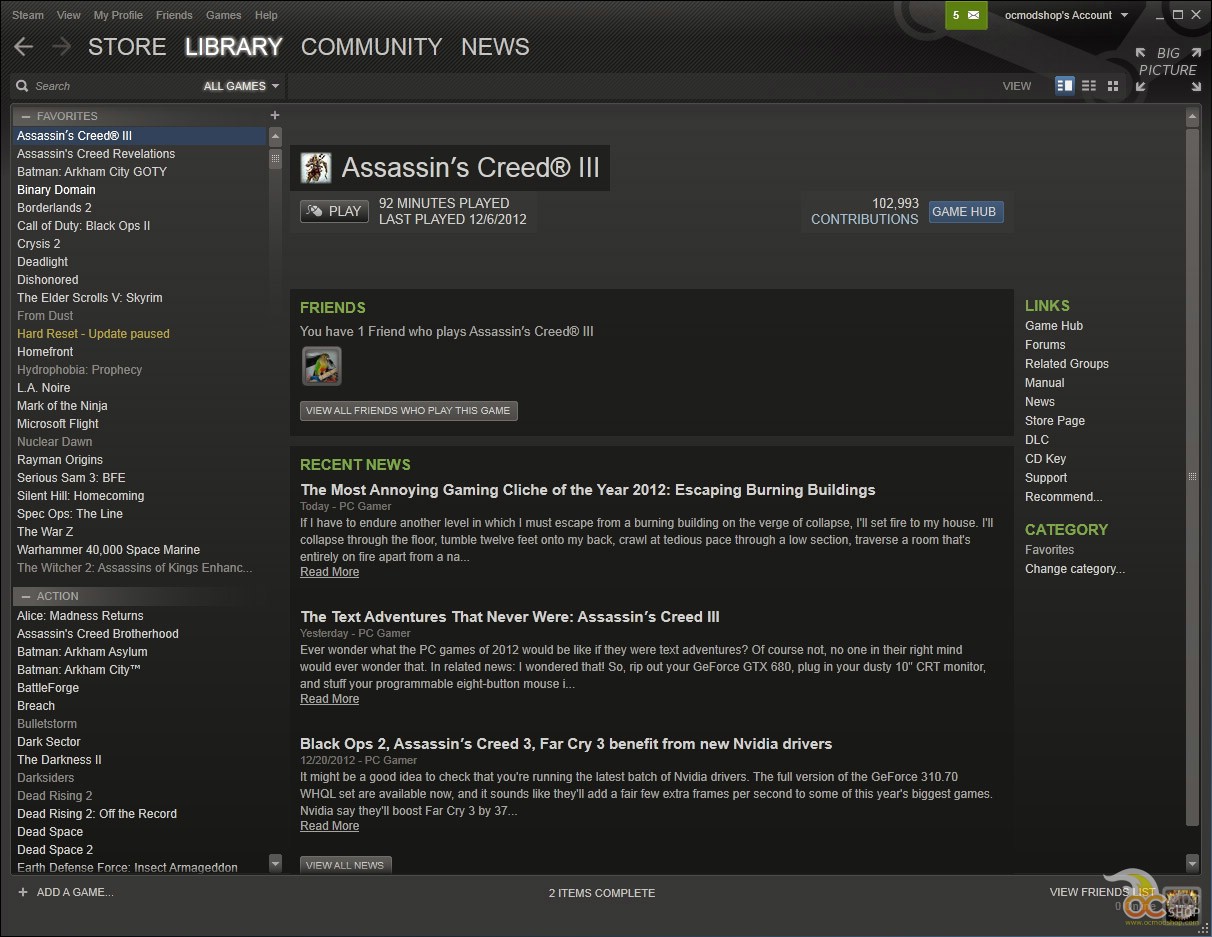1212x937 pixels.
Task: Click the Recommend link
Action: point(1064,497)
